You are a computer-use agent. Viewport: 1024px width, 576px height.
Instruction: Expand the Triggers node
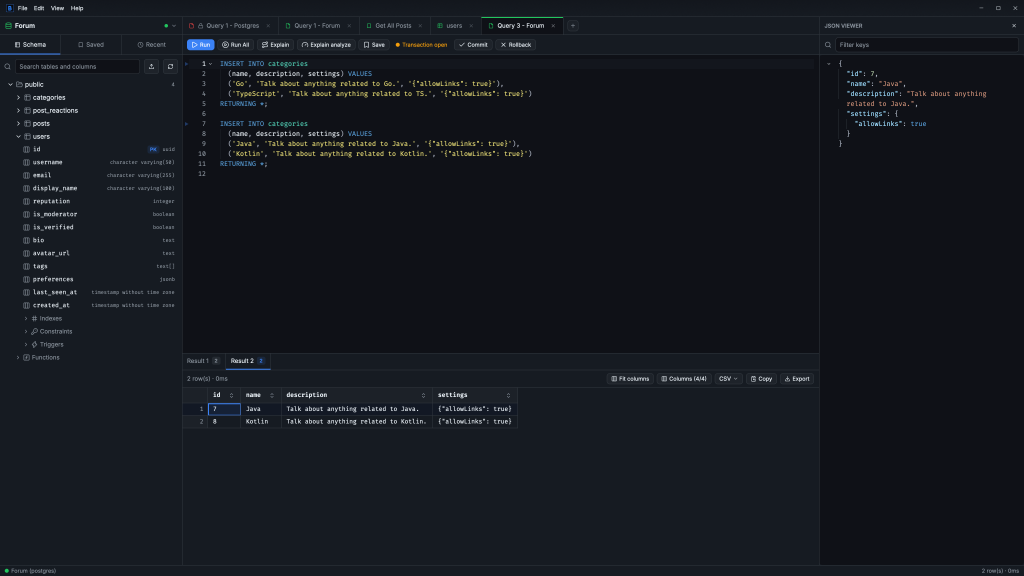[x=26, y=345]
